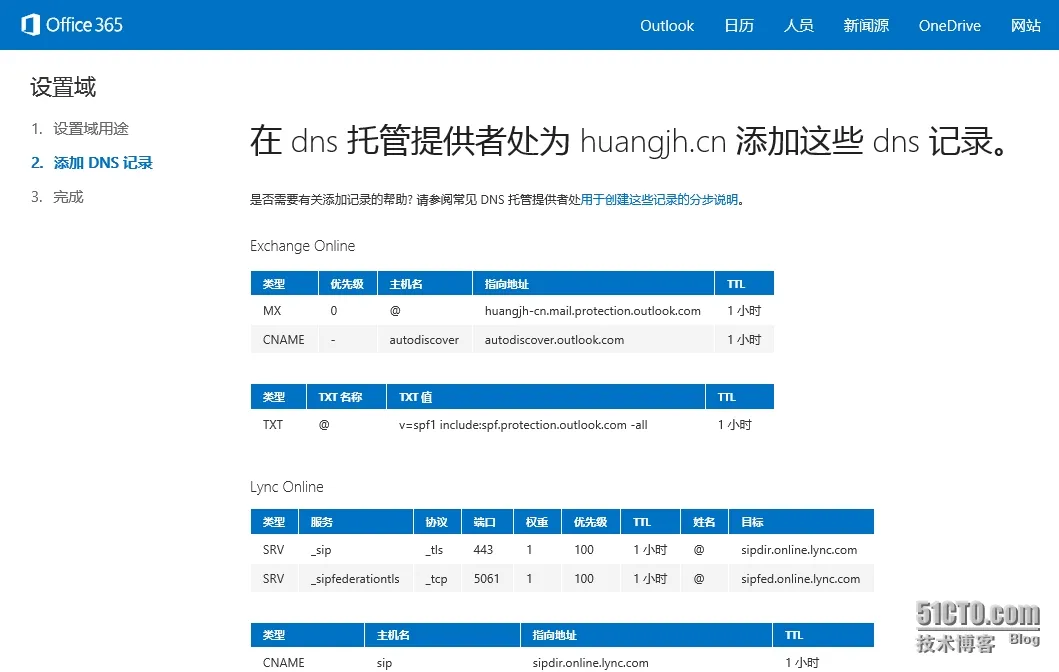Viewport: 1059px width, 672px height.
Task: Click the 设置域 page title
Action: point(63,87)
